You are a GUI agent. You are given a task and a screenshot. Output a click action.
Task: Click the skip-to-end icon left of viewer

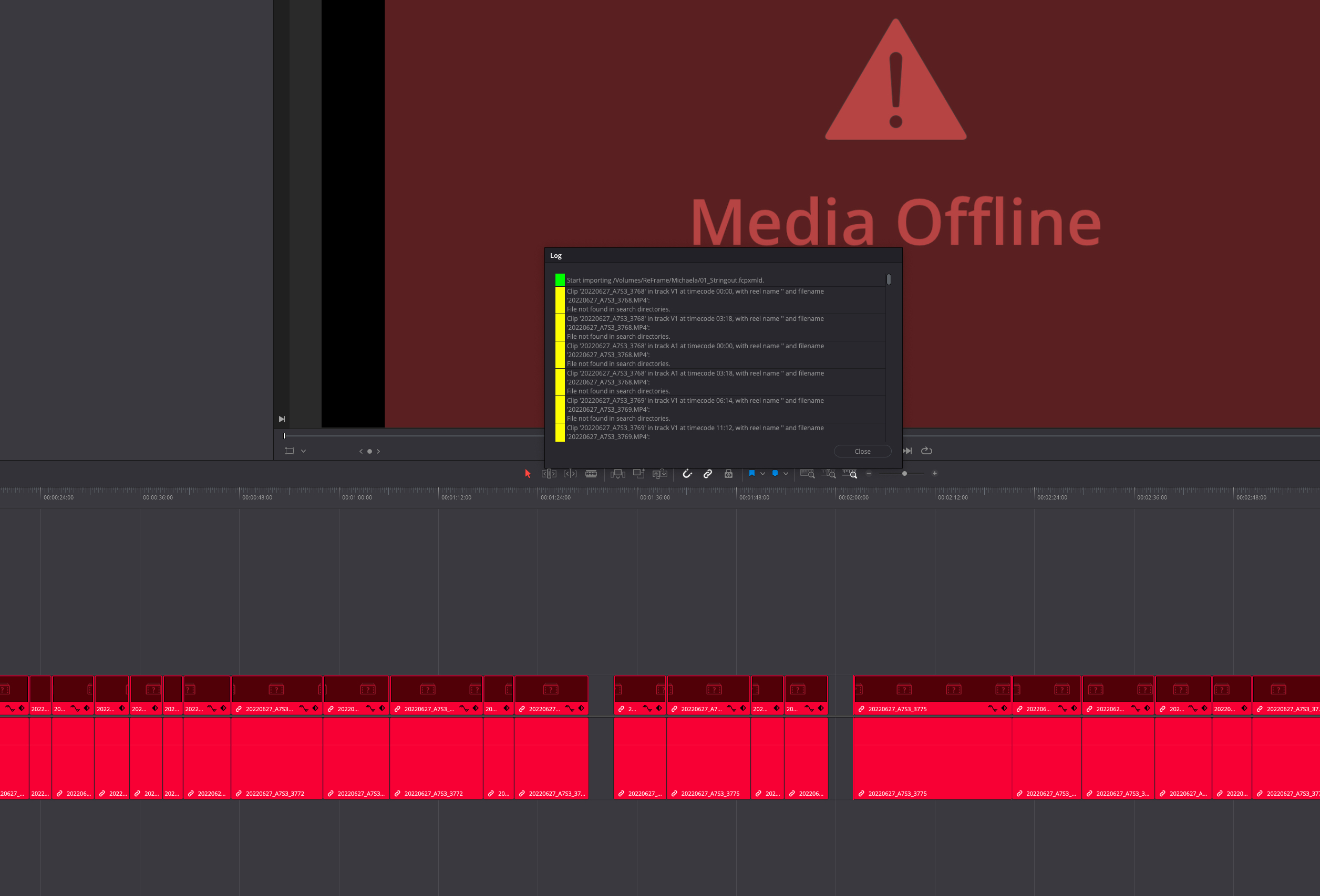coord(282,419)
